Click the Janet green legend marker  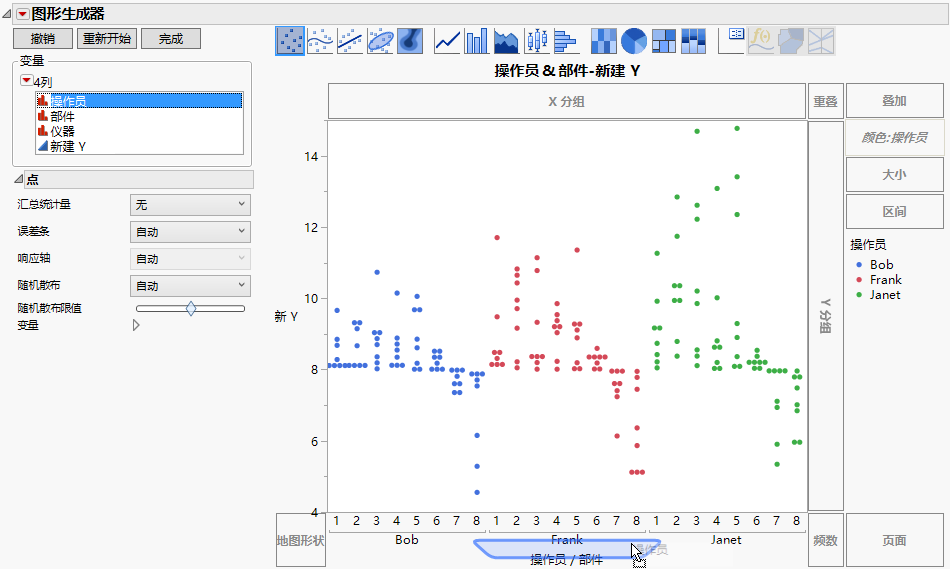[x=859, y=295]
